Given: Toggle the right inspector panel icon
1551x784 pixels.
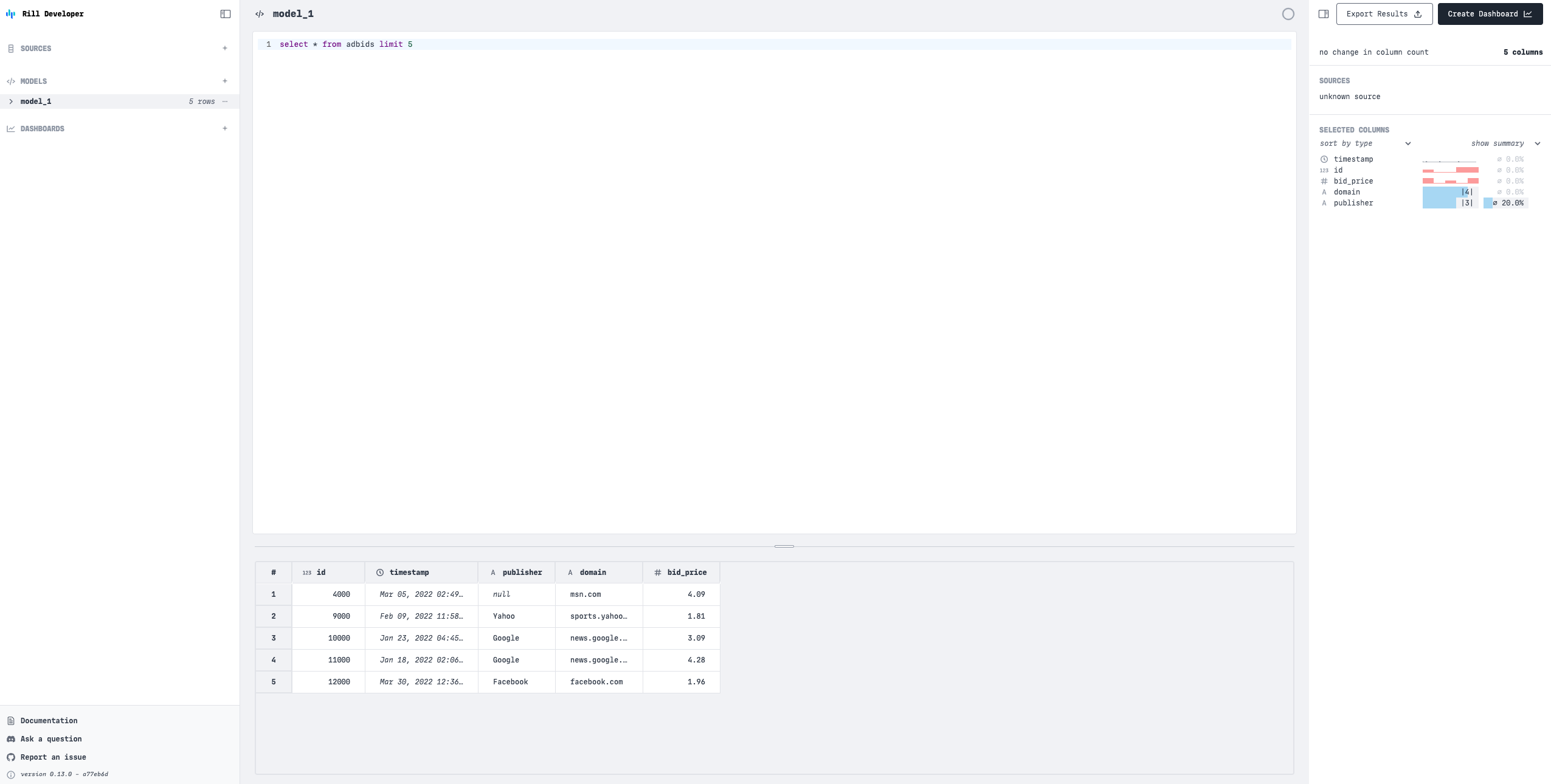Looking at the screenshot, I should [x=1323, y=14].
